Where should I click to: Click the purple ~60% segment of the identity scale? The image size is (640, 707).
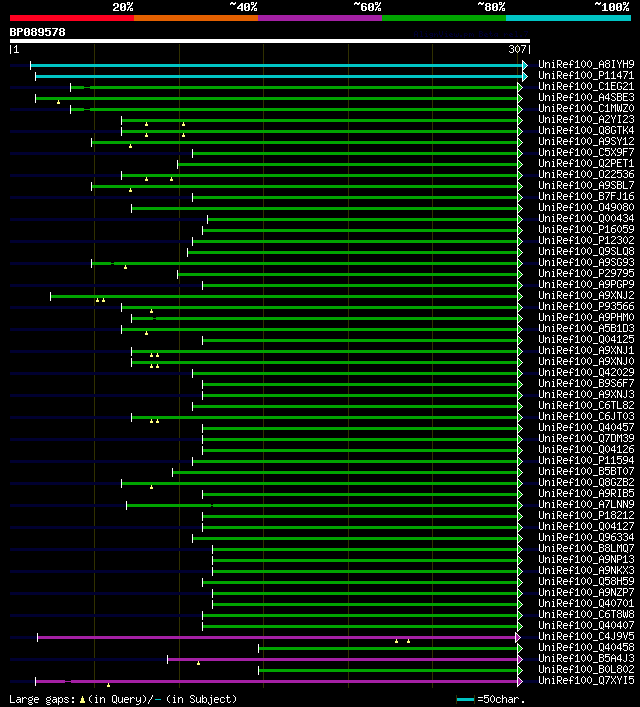(320, 18)
